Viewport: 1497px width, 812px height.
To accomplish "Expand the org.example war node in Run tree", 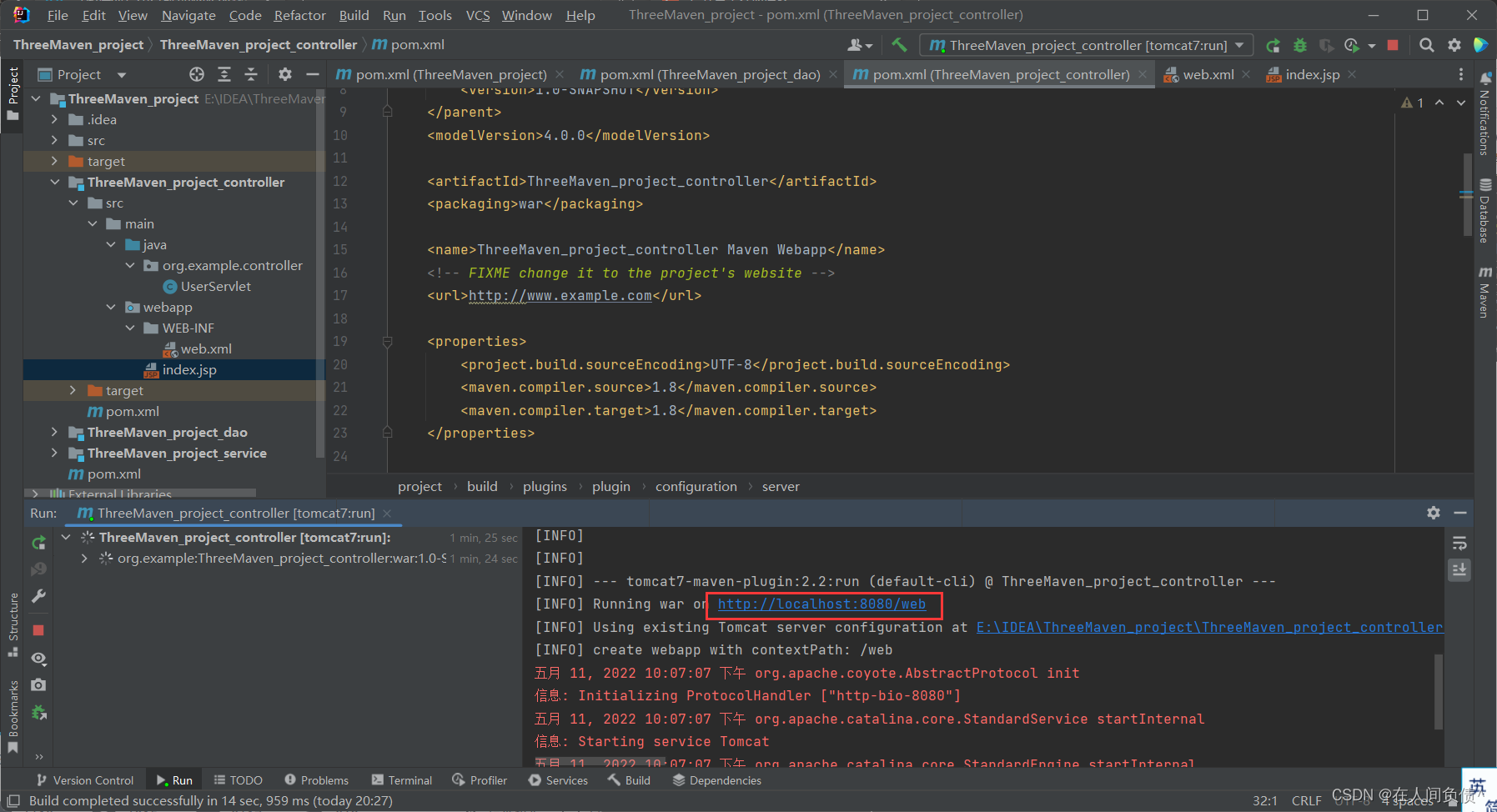I will tap(84, 559).
